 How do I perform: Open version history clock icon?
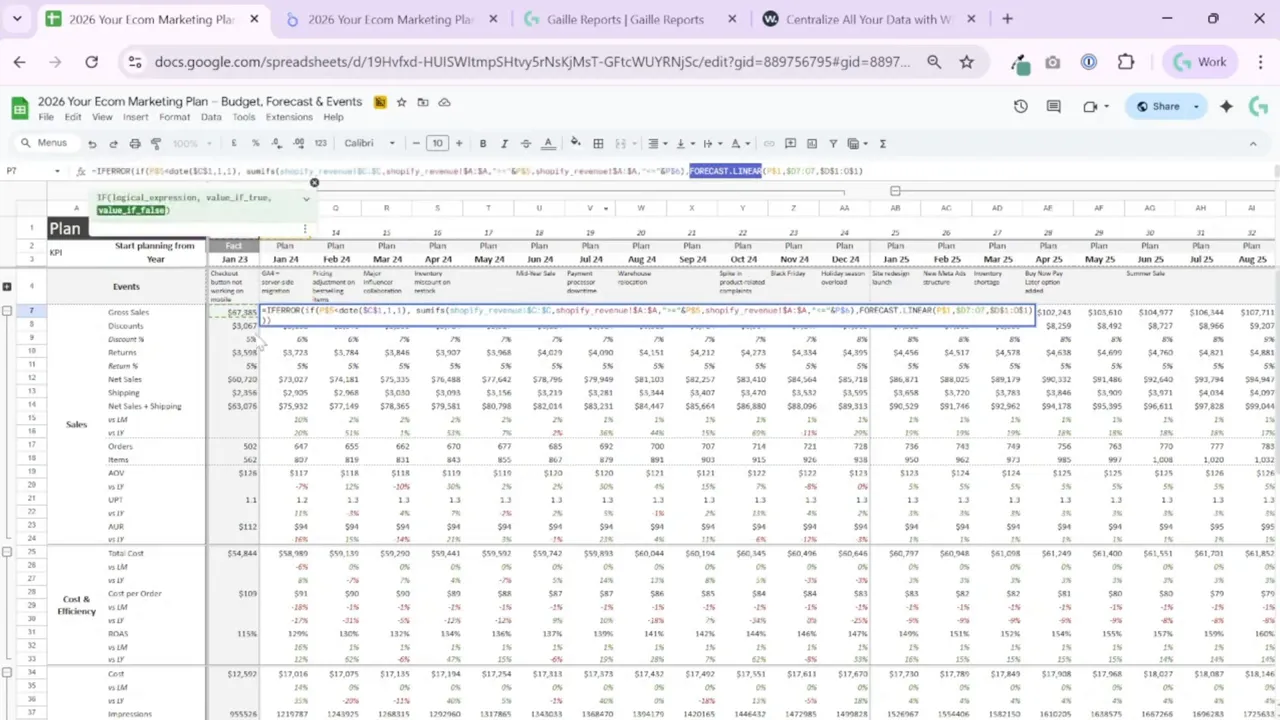tap(1020, 106)
